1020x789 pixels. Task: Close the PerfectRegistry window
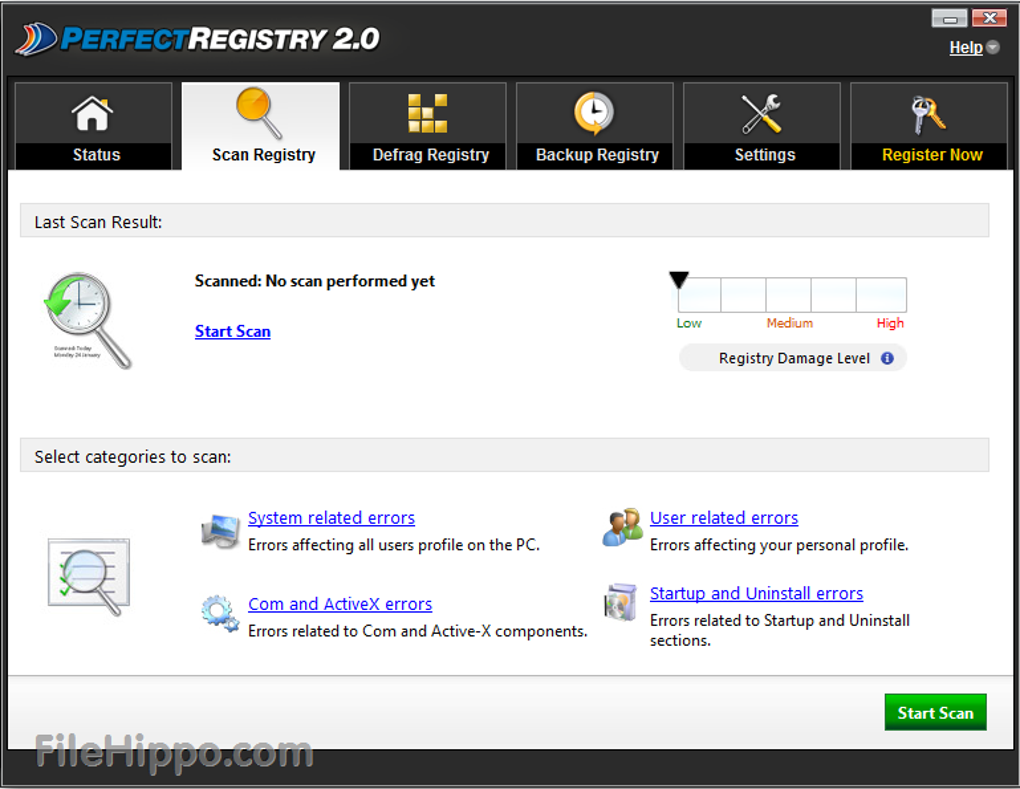pyautogui.click(x=989, y=18)
